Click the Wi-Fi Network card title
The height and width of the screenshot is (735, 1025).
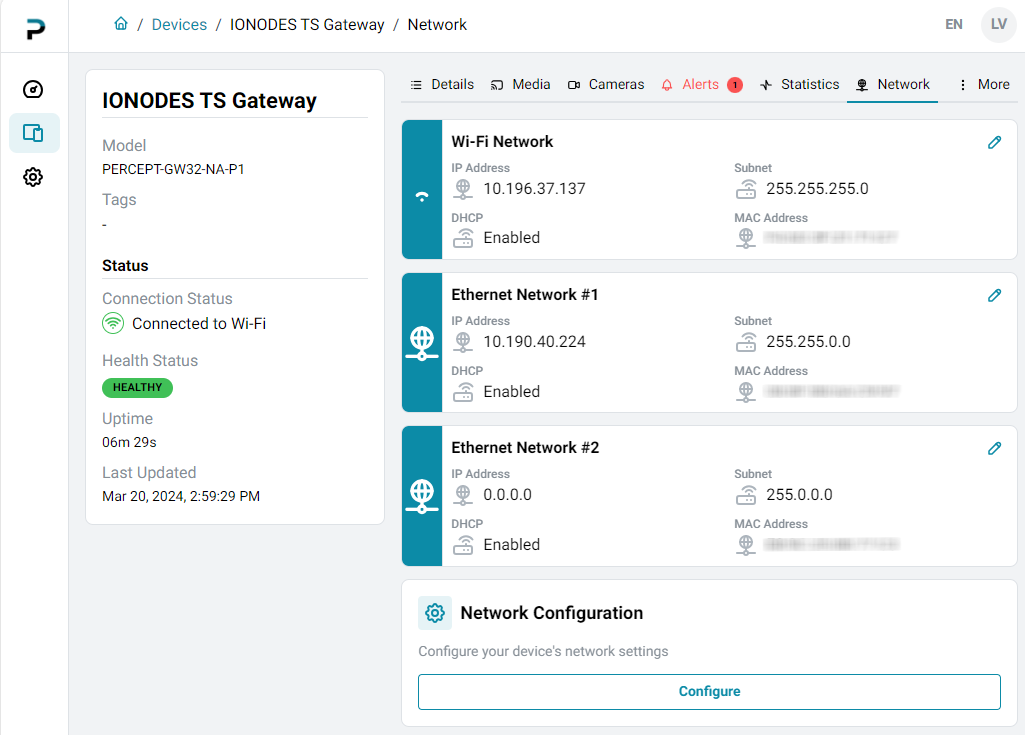coord(502,142)
